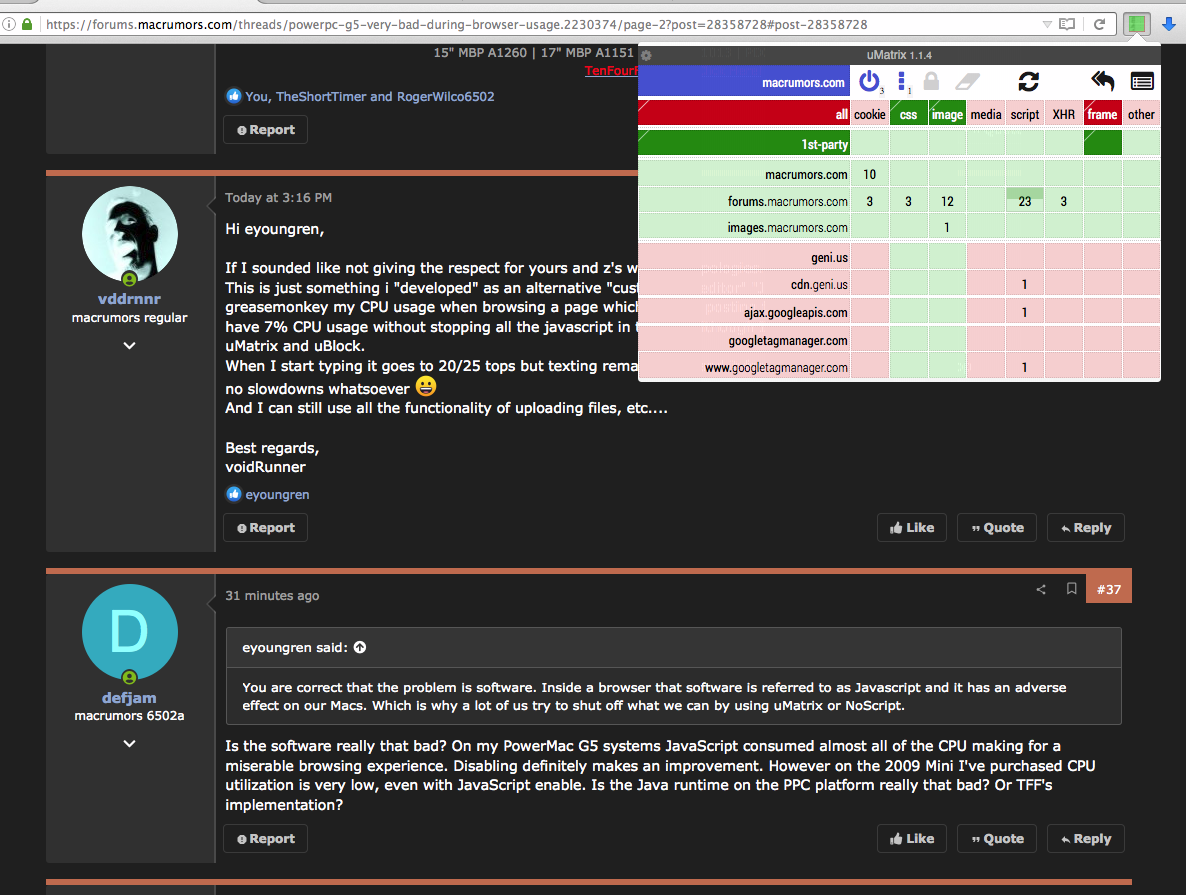
Task: Reply to defjam's post
Action: (1085, 838)
